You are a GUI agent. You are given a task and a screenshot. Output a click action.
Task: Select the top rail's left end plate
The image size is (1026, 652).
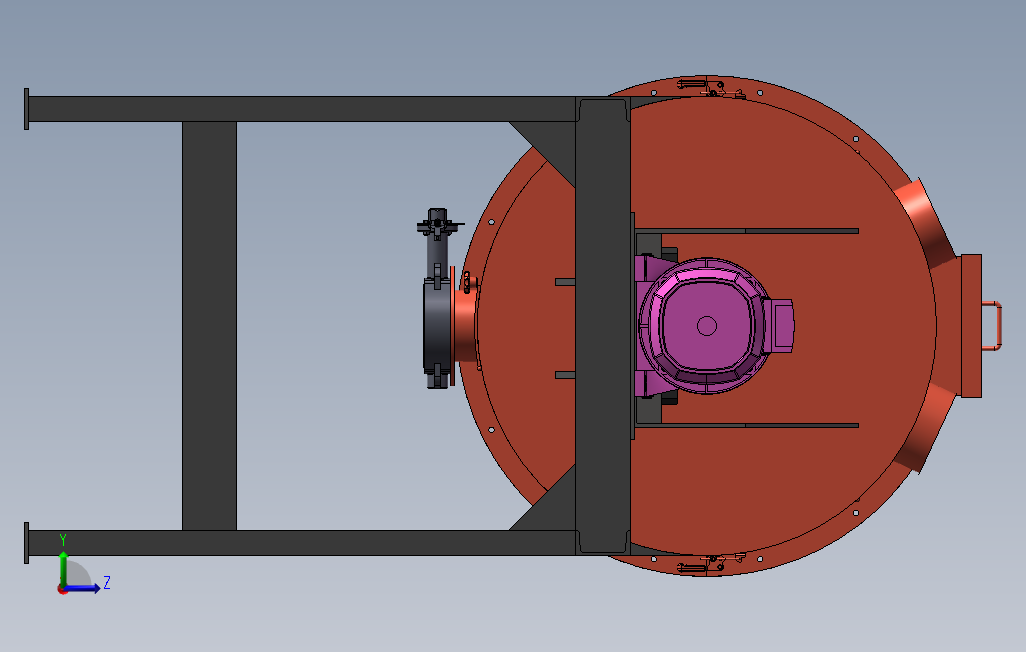26,109
